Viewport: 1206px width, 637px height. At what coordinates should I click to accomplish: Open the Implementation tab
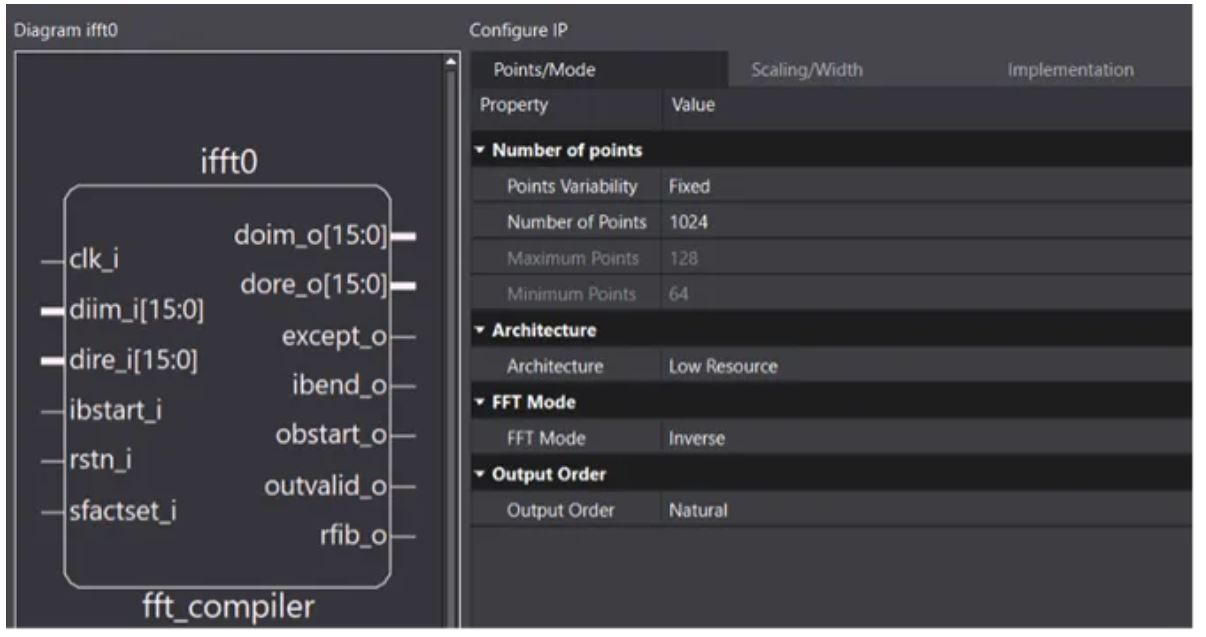pyautogui.click(x=1070, y=70)
